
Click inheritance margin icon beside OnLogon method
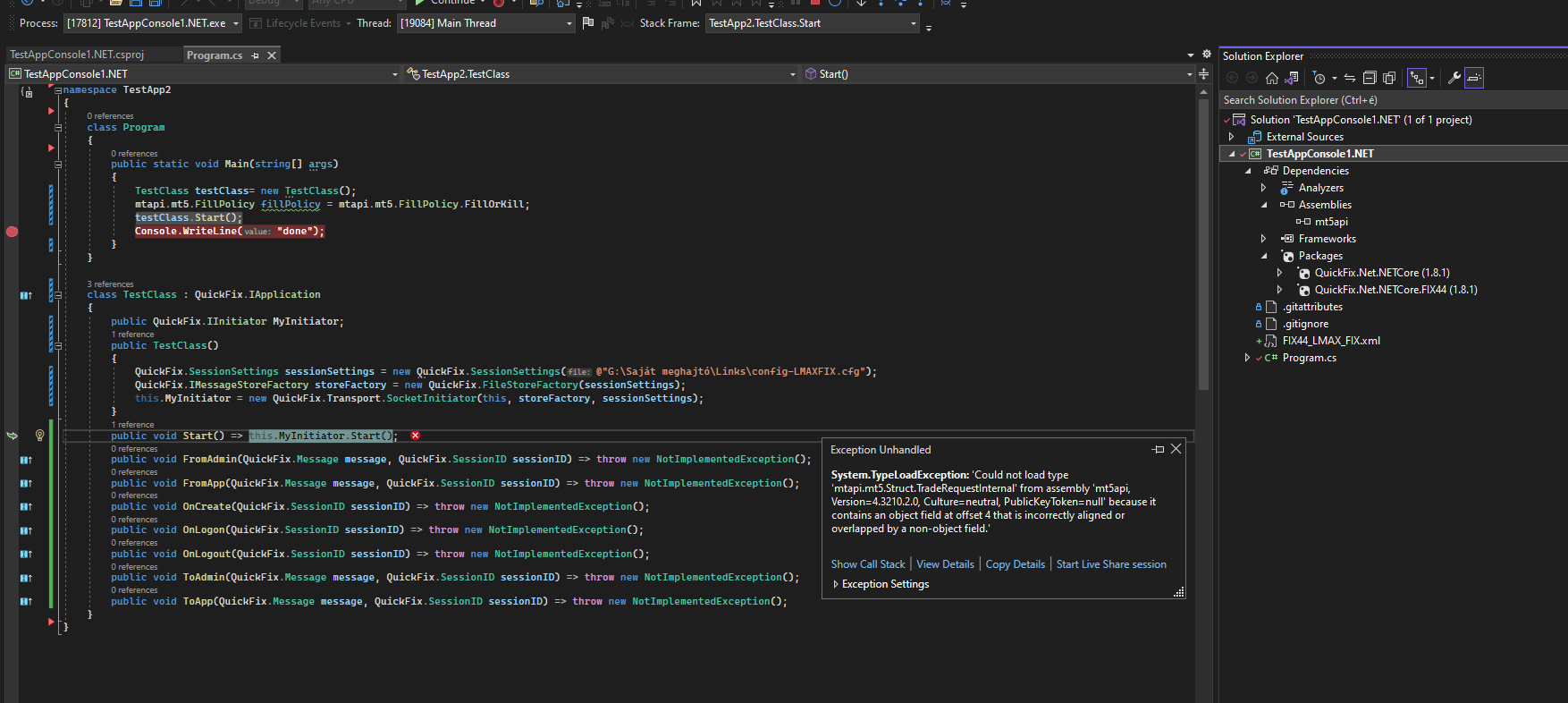point(26,530)
